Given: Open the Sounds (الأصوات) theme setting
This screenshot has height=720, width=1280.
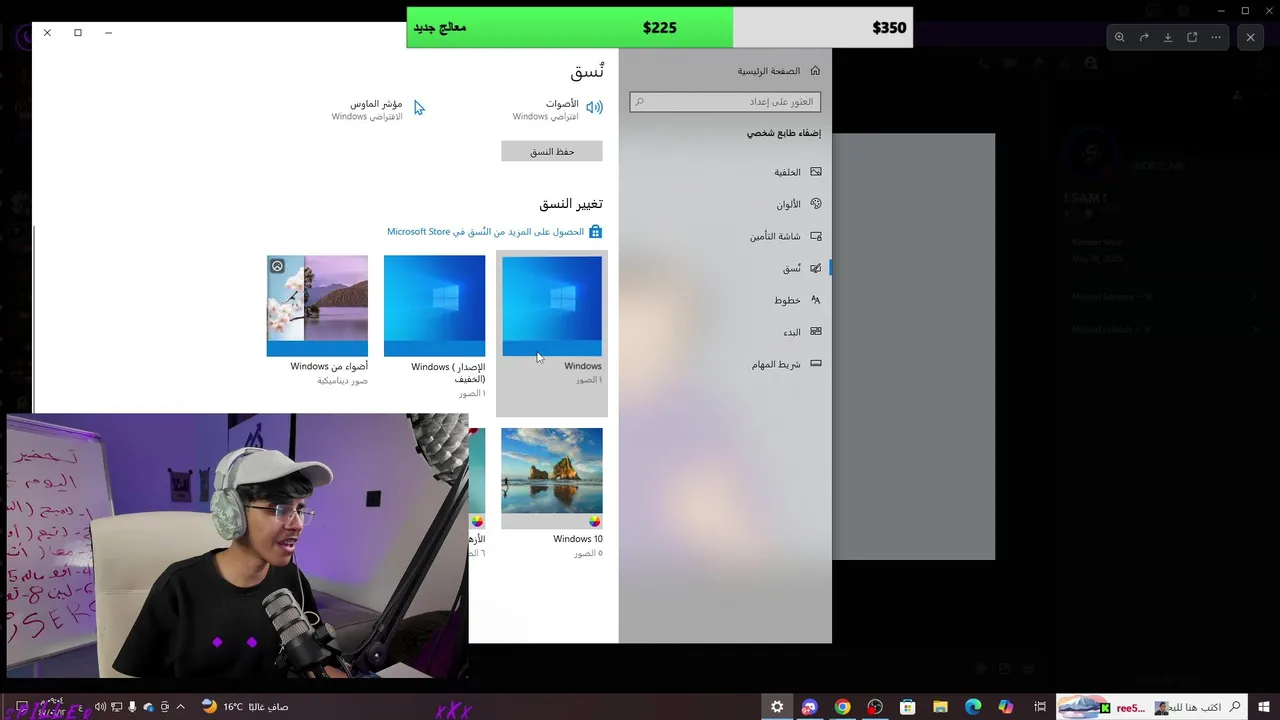Looking at the screenshot, I should [x=558, y=109].
